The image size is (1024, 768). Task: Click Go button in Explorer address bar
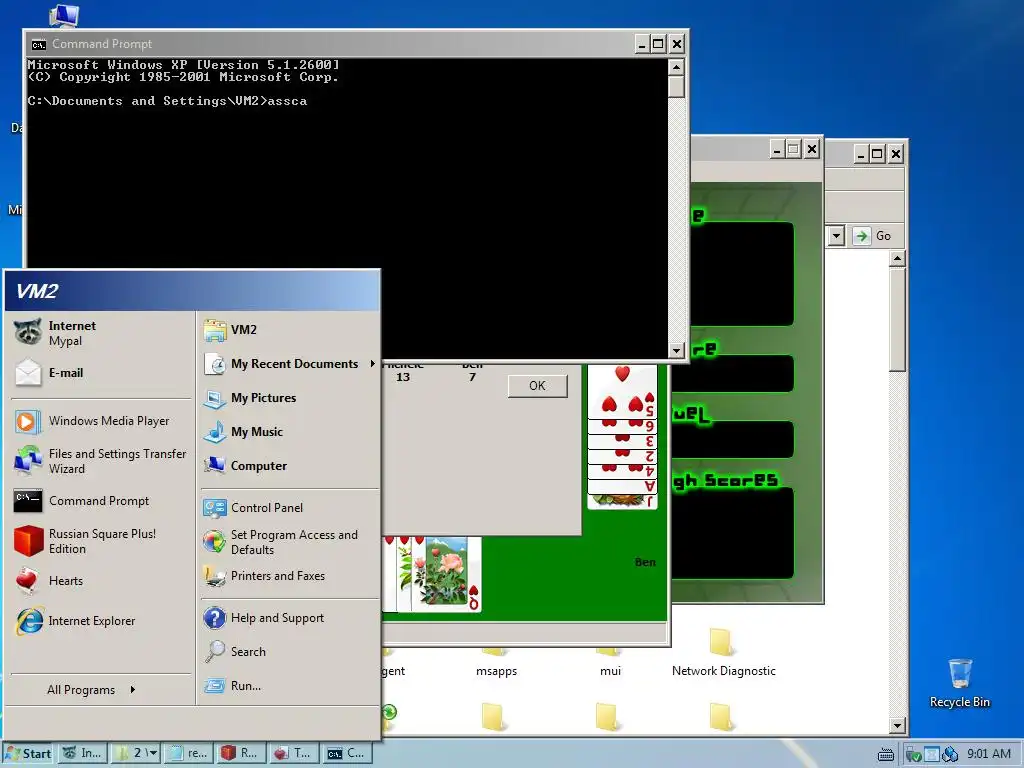[872, 236]
